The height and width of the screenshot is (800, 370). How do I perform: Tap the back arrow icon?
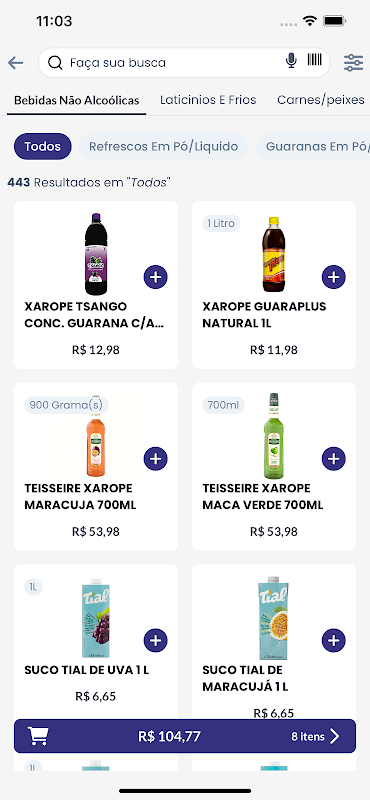(x=15, y=63)
